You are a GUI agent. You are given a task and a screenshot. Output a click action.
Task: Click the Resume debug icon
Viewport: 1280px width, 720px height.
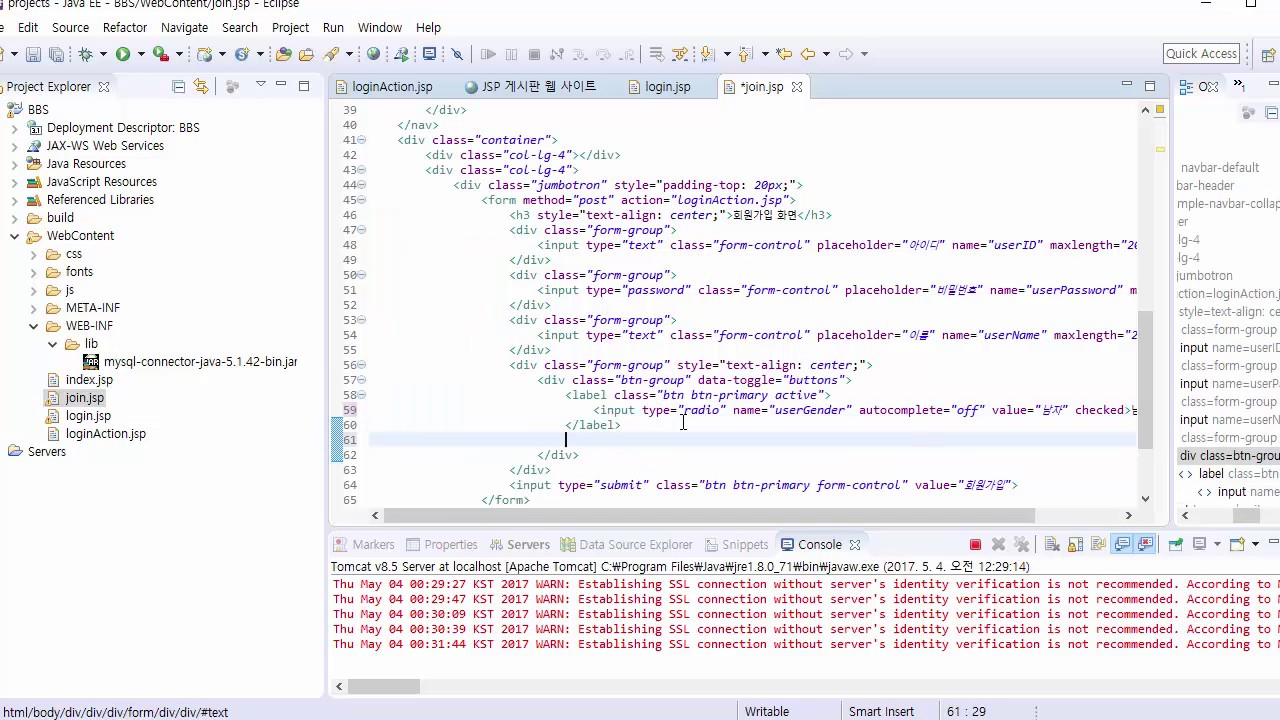[x=488, y=54]
